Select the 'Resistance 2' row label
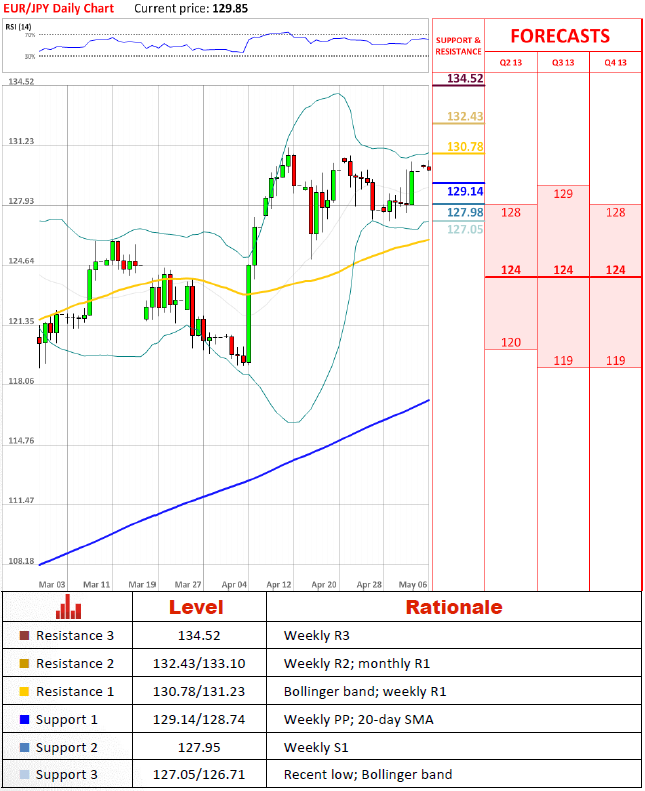Viewport: 645px width, 791px height. pos(75,663)
